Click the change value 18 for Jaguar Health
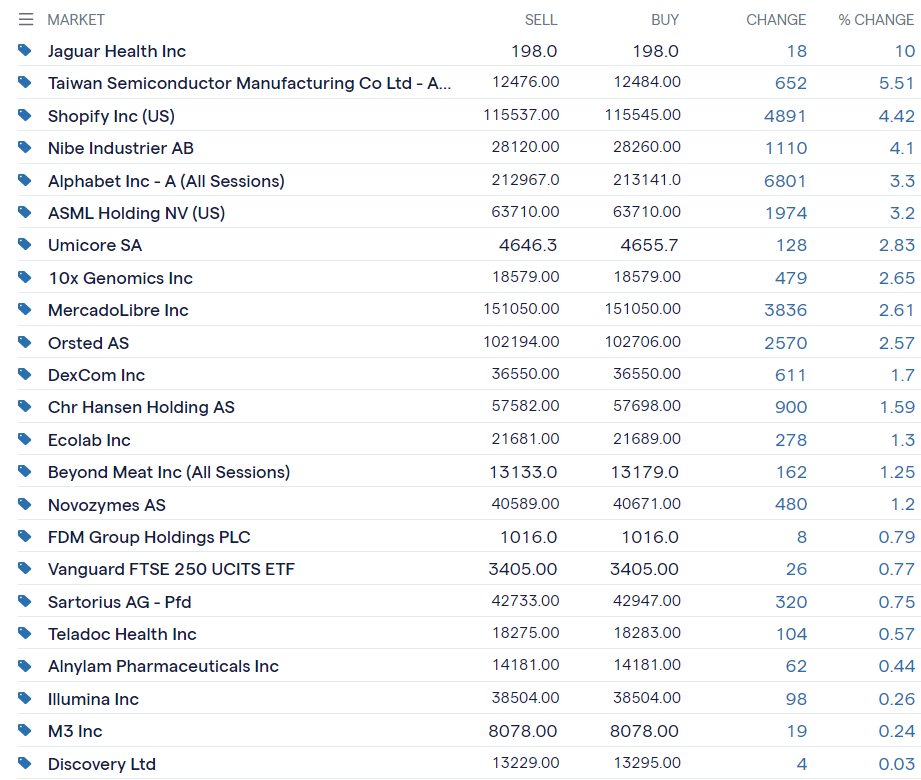Viewport: 921px width, 780px height. (797, 52)
